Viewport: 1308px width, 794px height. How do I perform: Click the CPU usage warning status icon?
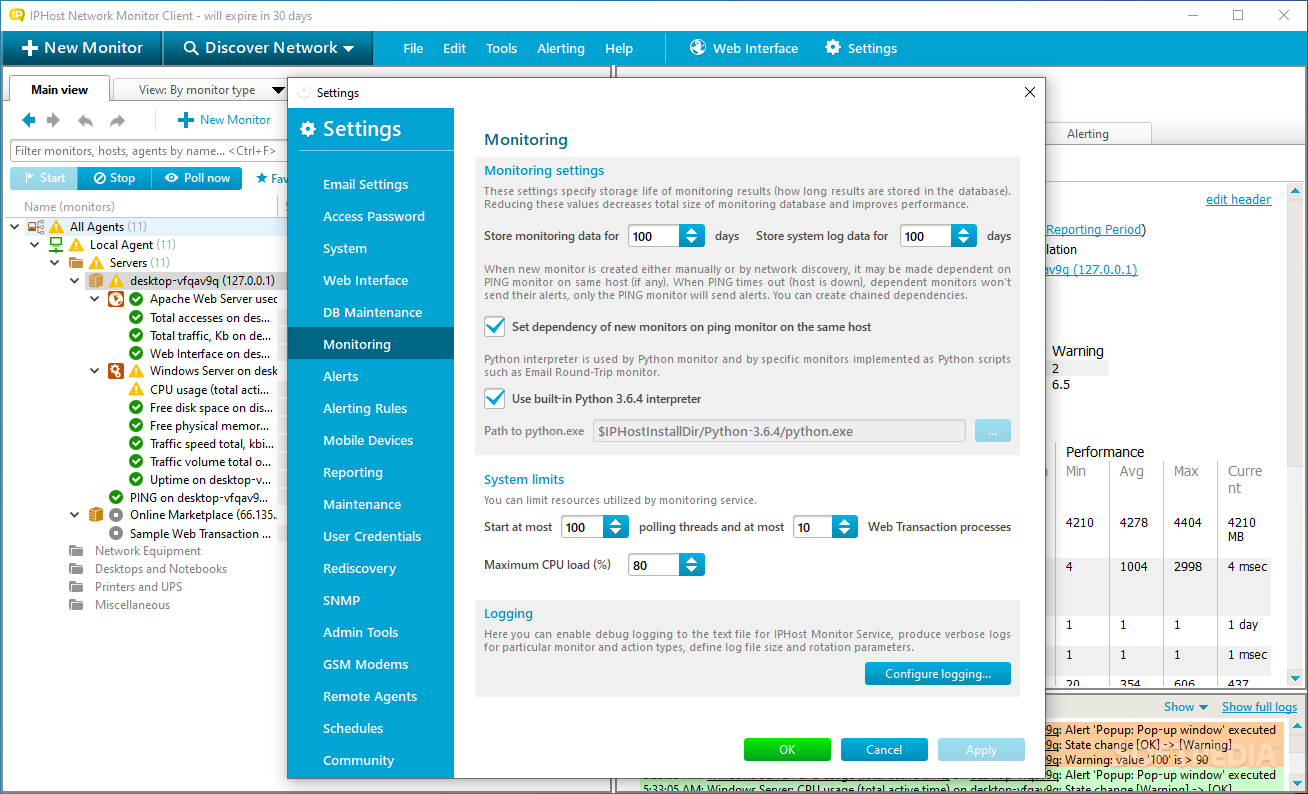136,389
